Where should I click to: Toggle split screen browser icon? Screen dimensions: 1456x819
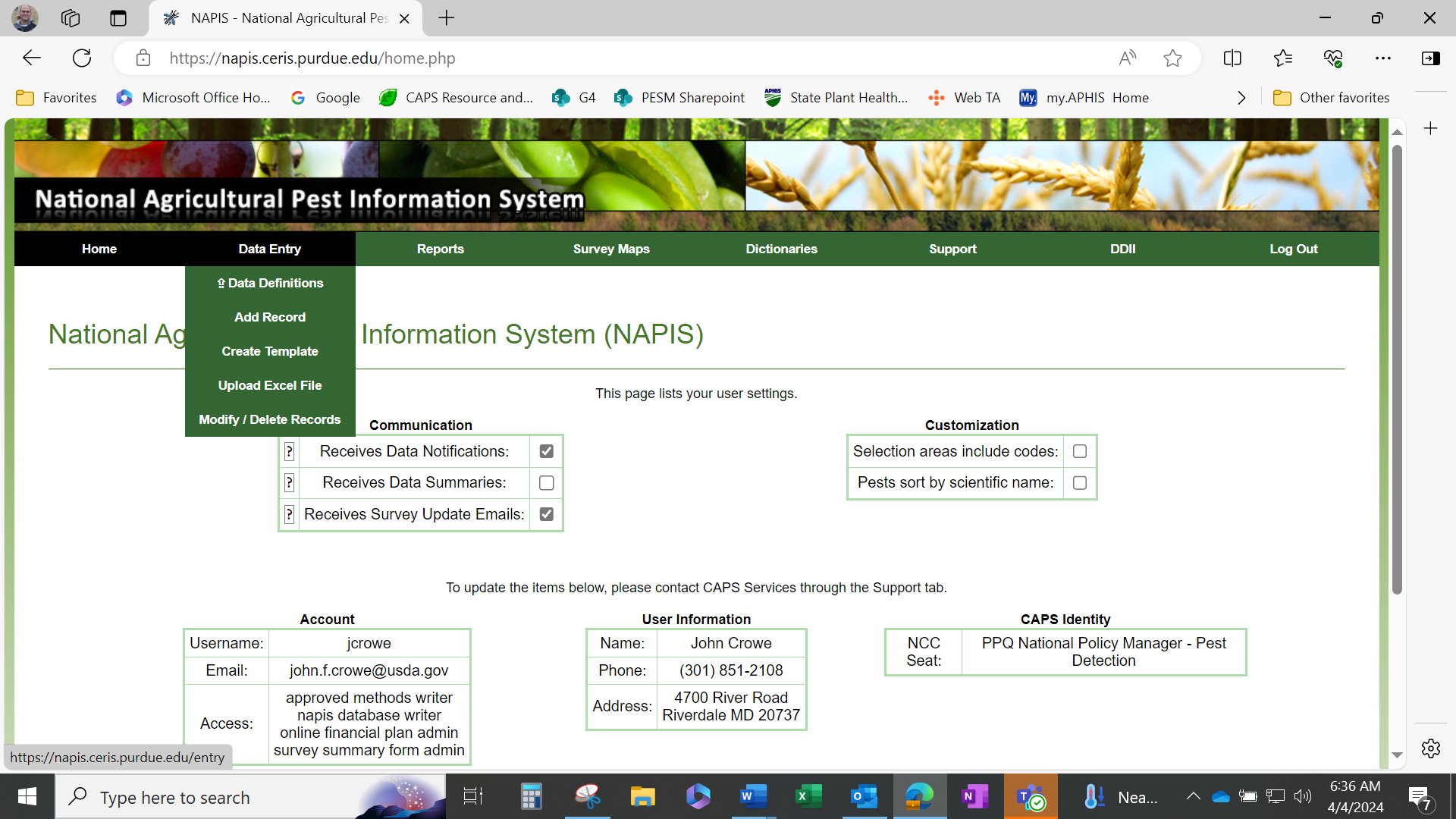point(1232,58)
